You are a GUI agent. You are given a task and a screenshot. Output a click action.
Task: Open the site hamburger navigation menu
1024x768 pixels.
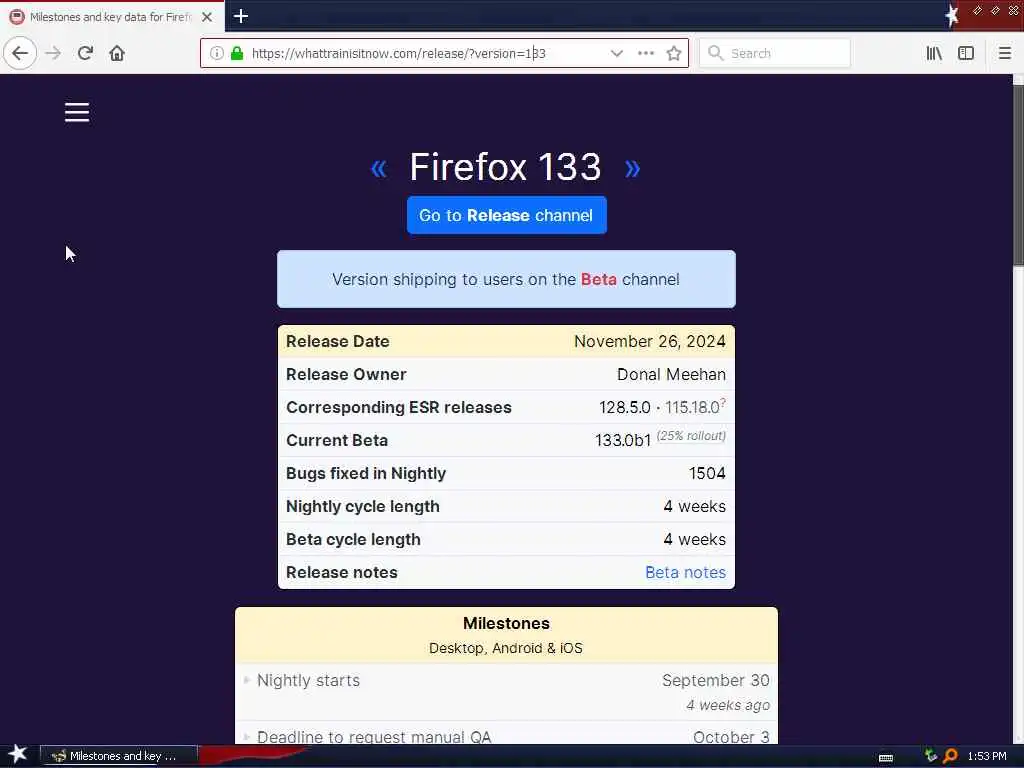point(77,112)
